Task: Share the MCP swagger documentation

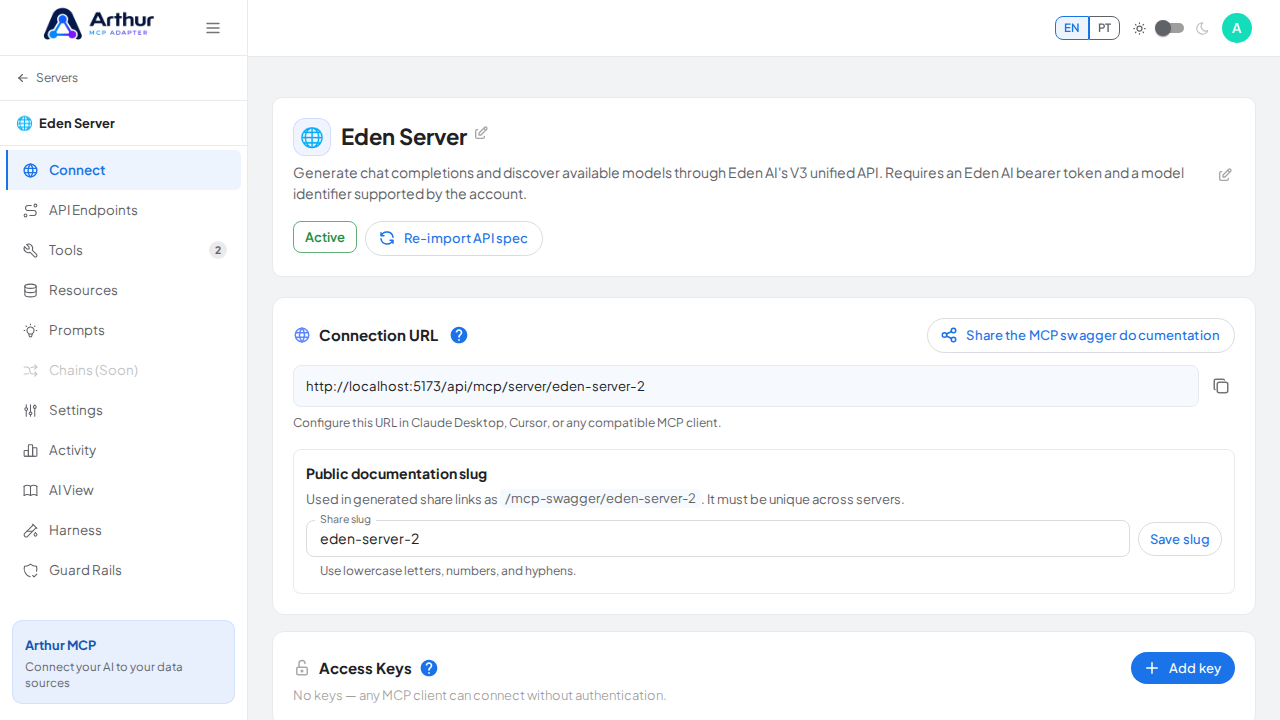Action: coord(1081,335)
